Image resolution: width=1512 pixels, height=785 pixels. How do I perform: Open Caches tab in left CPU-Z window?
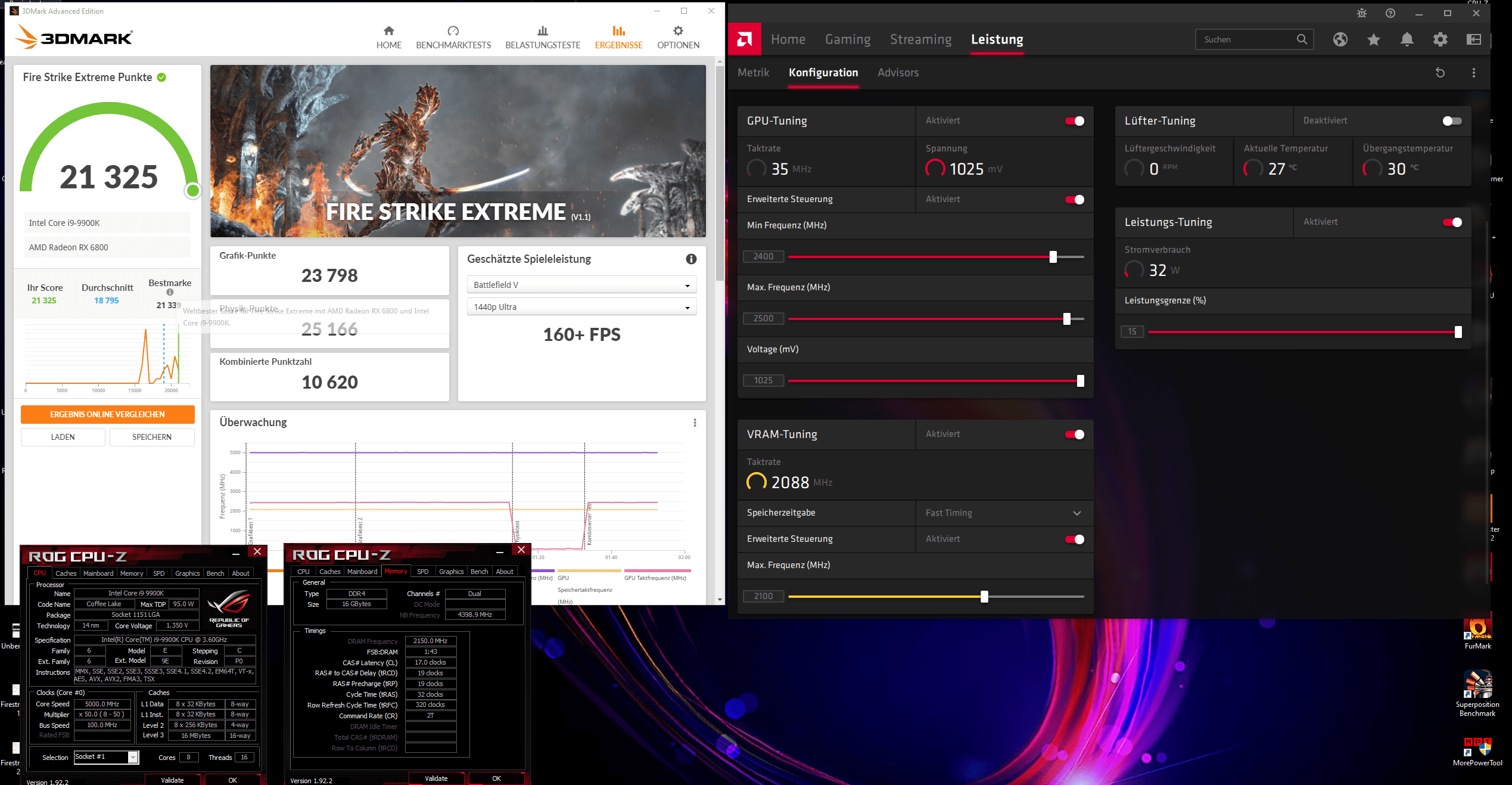point(66,573)
